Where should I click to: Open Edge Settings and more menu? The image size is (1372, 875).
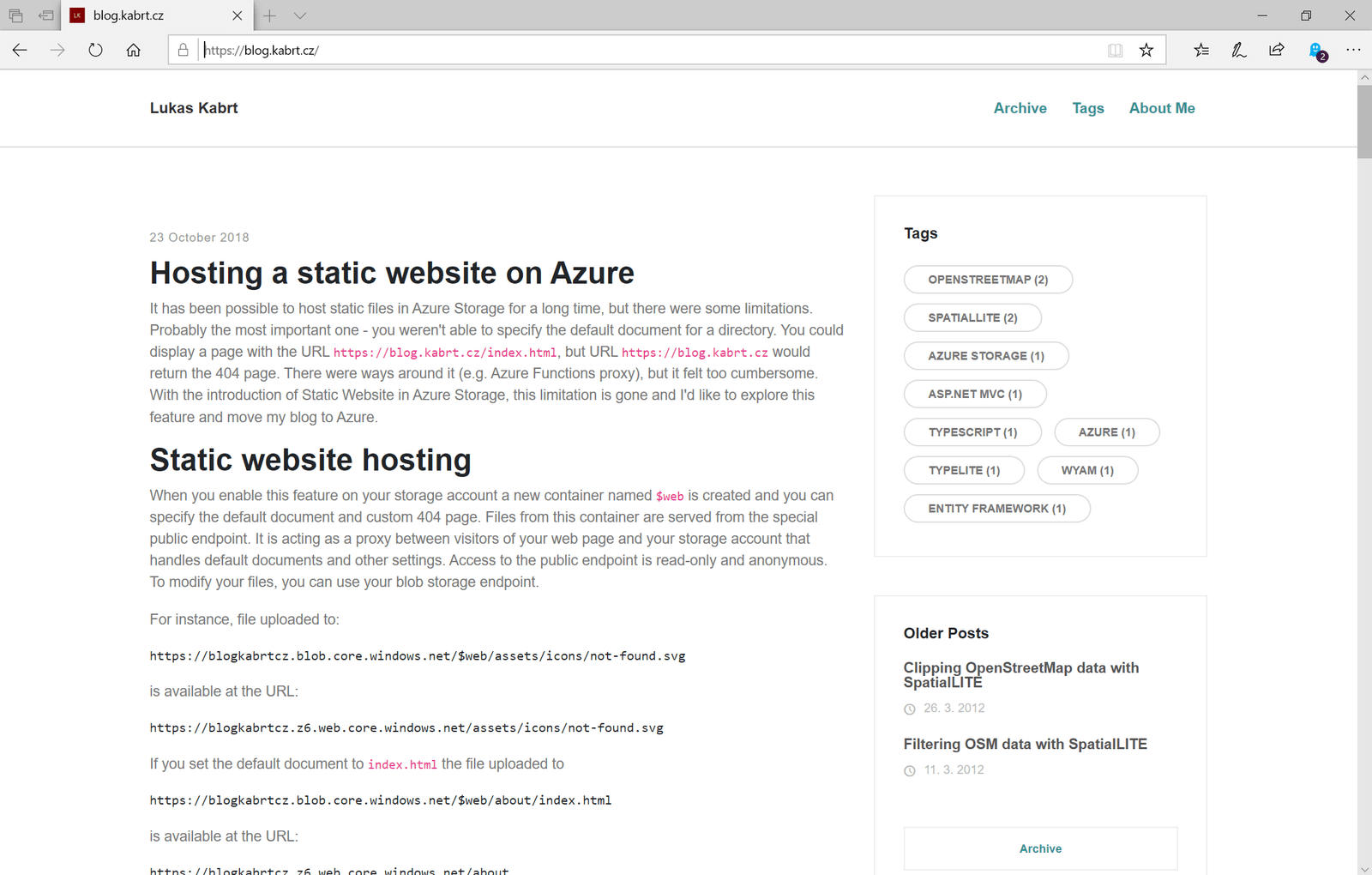[1353, 50]
